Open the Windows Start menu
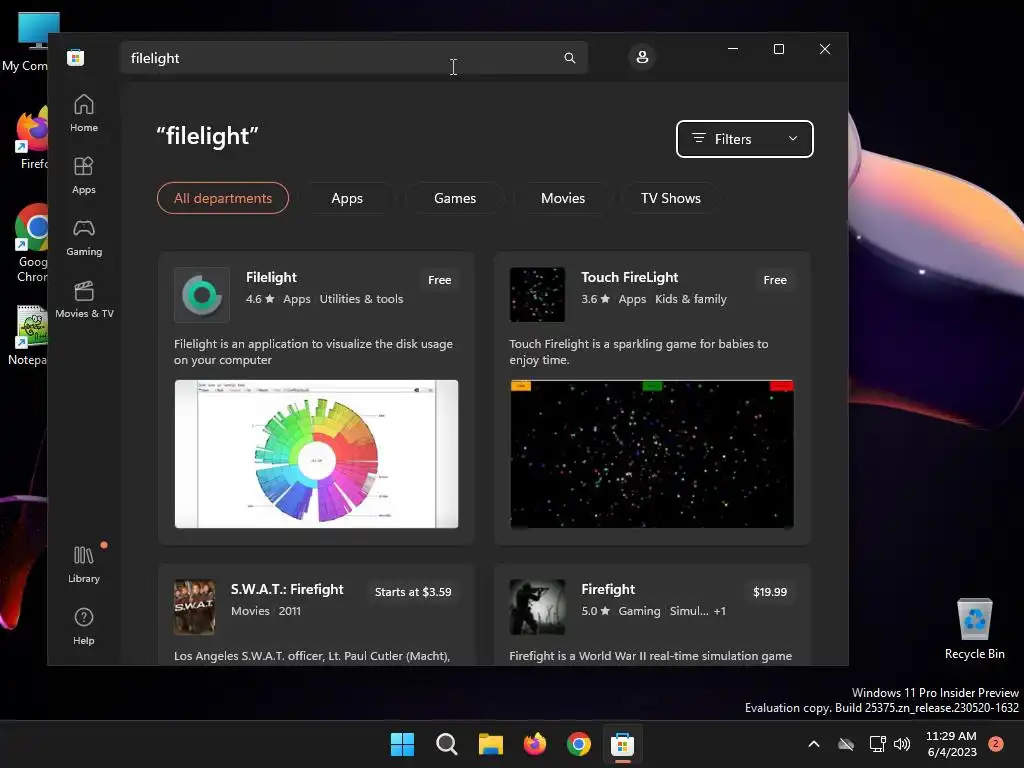The width and height of the screenshot is (1024, 768). tap(402, 744)
